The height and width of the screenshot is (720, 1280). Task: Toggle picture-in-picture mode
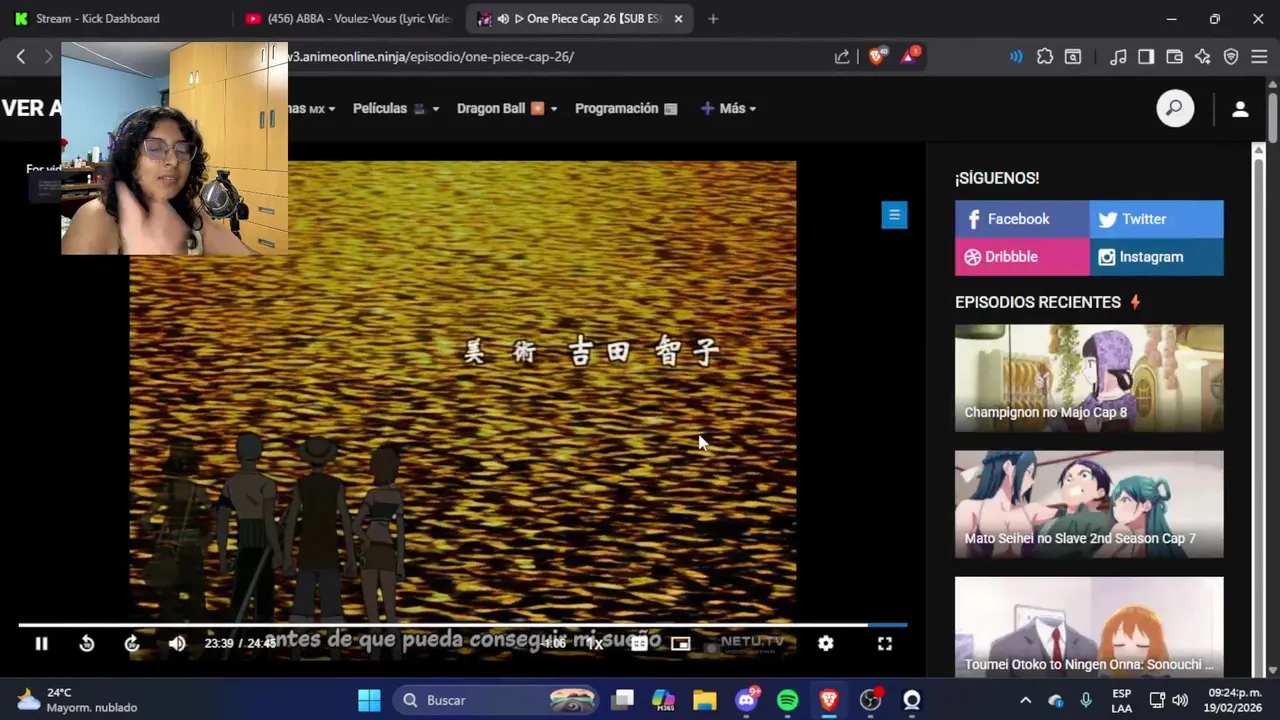pos(680,644)
